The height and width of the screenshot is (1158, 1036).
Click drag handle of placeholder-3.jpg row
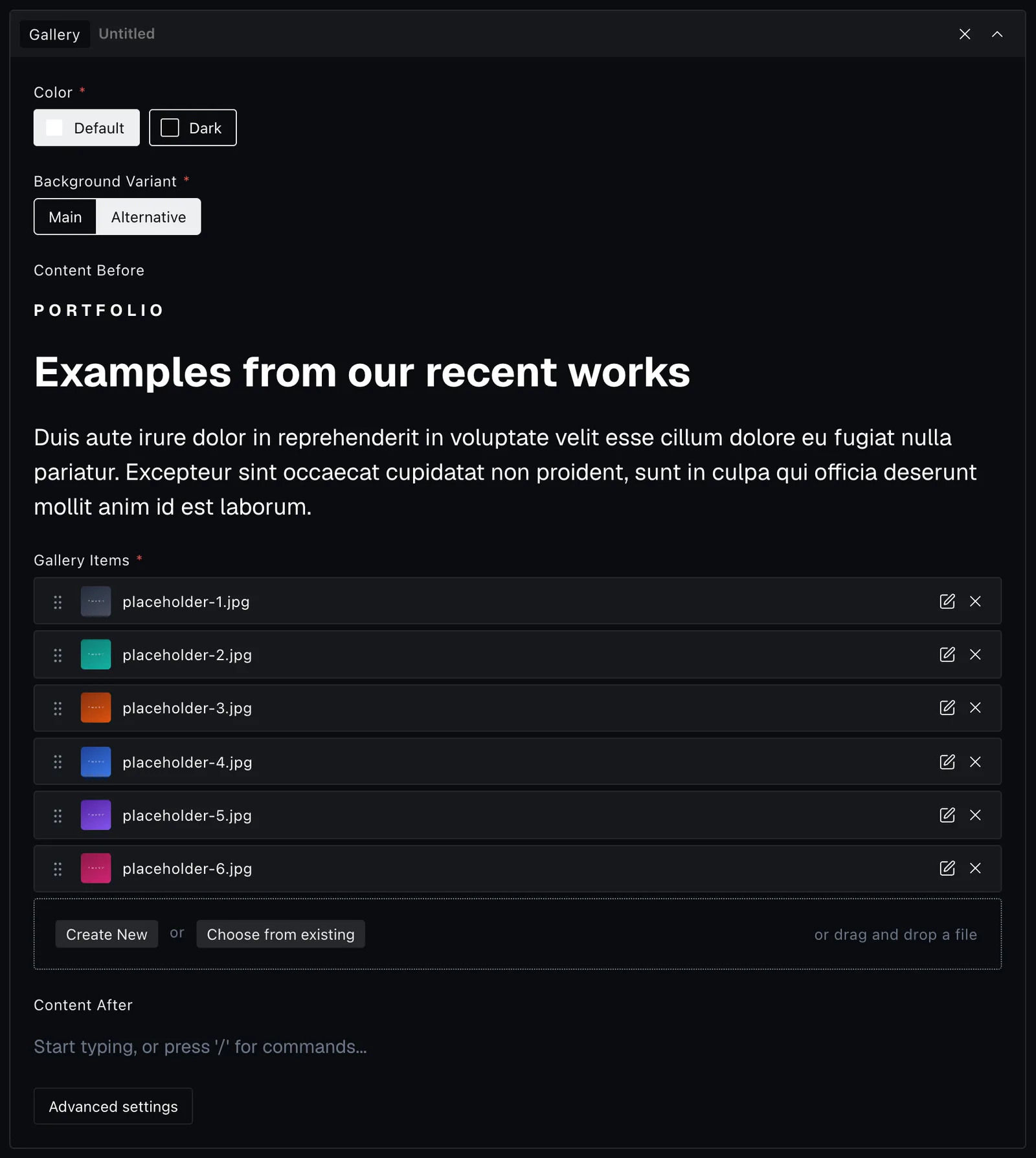tap(58, 708)
